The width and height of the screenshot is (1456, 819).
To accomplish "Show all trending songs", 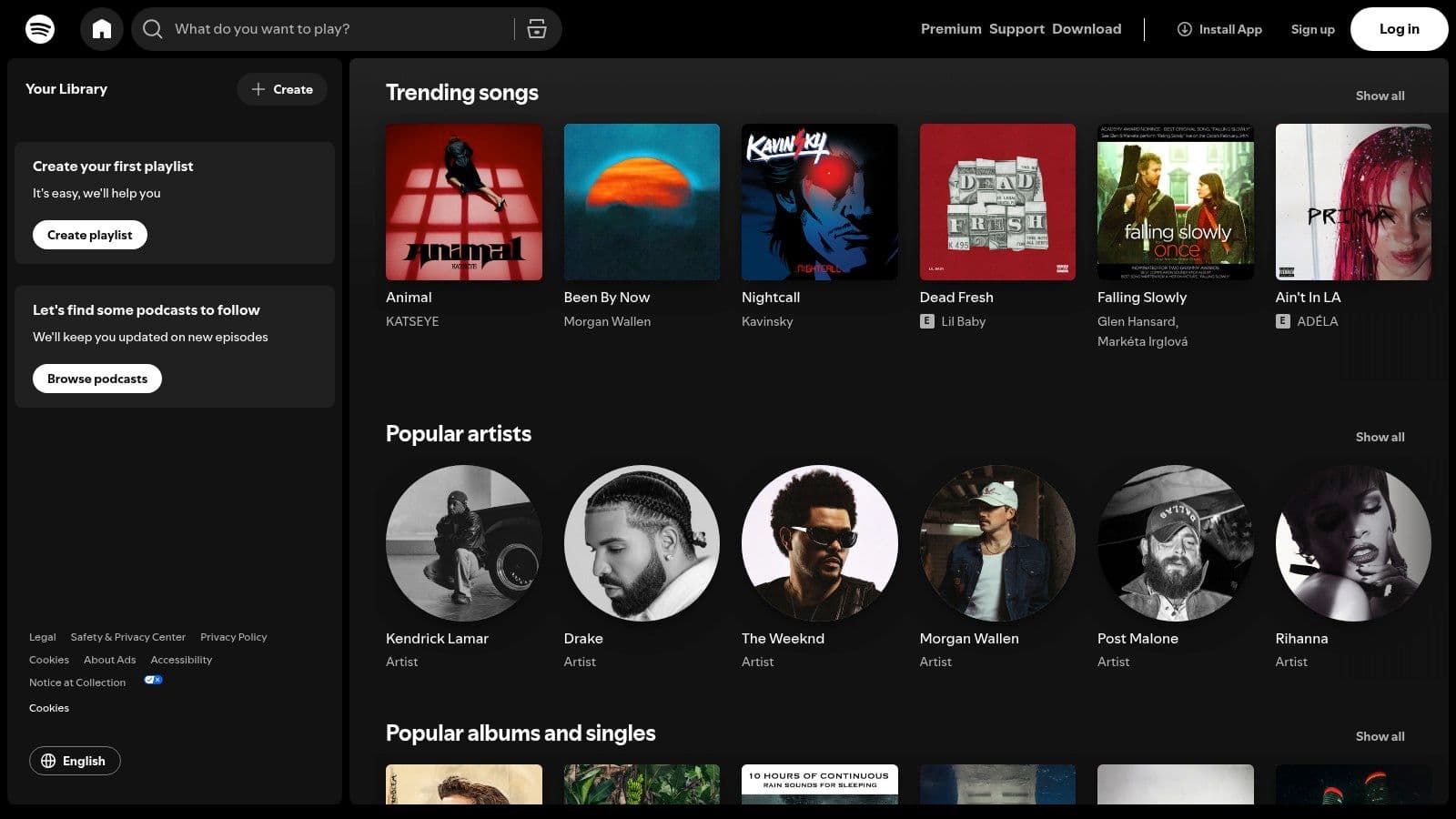I will [x=1380, y=96].
